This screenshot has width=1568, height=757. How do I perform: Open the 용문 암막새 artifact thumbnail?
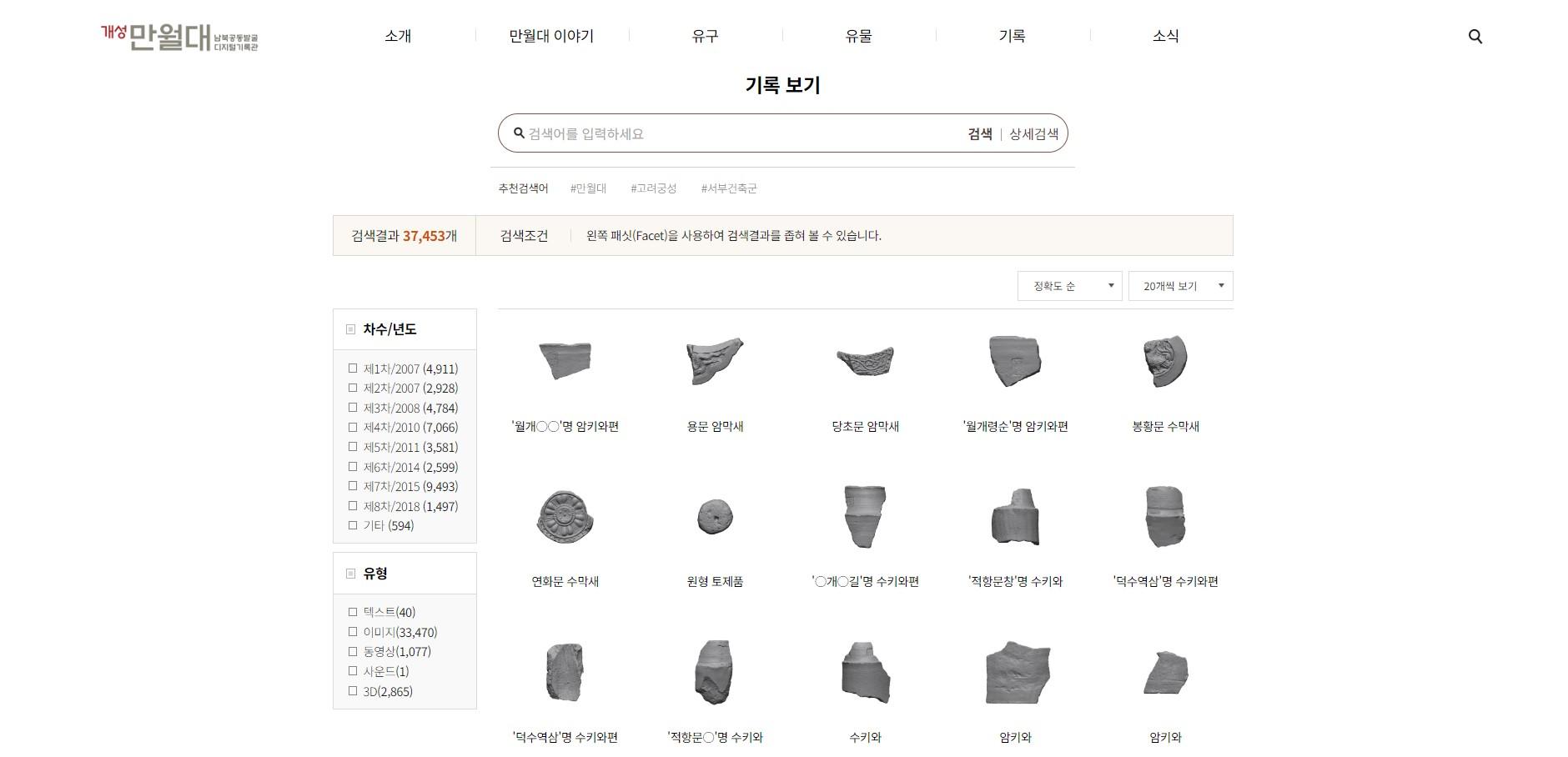(715, 362)
